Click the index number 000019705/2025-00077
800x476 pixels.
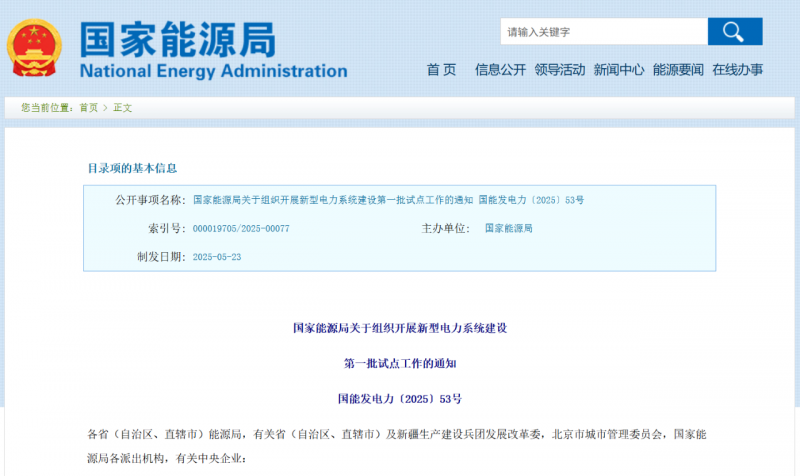240,229
